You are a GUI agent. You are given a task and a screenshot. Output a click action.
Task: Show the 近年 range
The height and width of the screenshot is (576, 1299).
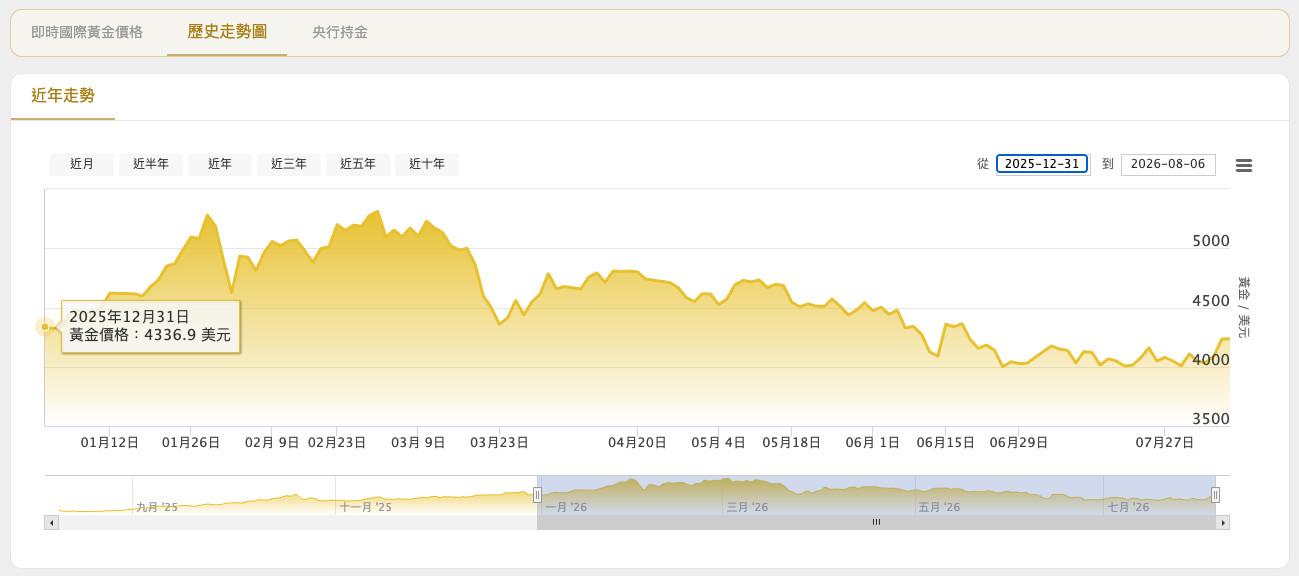220,164
